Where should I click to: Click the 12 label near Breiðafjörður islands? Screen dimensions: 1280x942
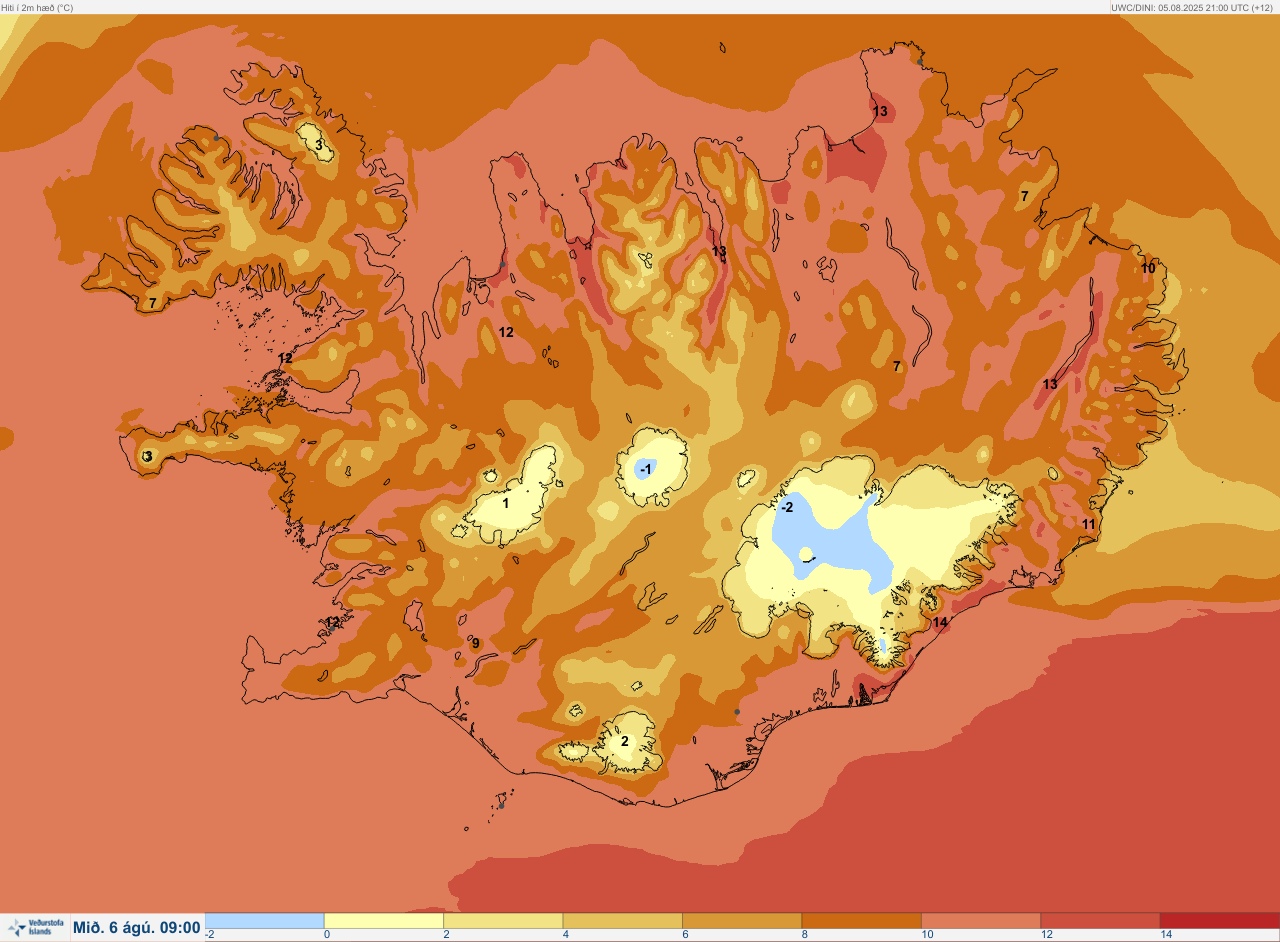tap(286, 358)
